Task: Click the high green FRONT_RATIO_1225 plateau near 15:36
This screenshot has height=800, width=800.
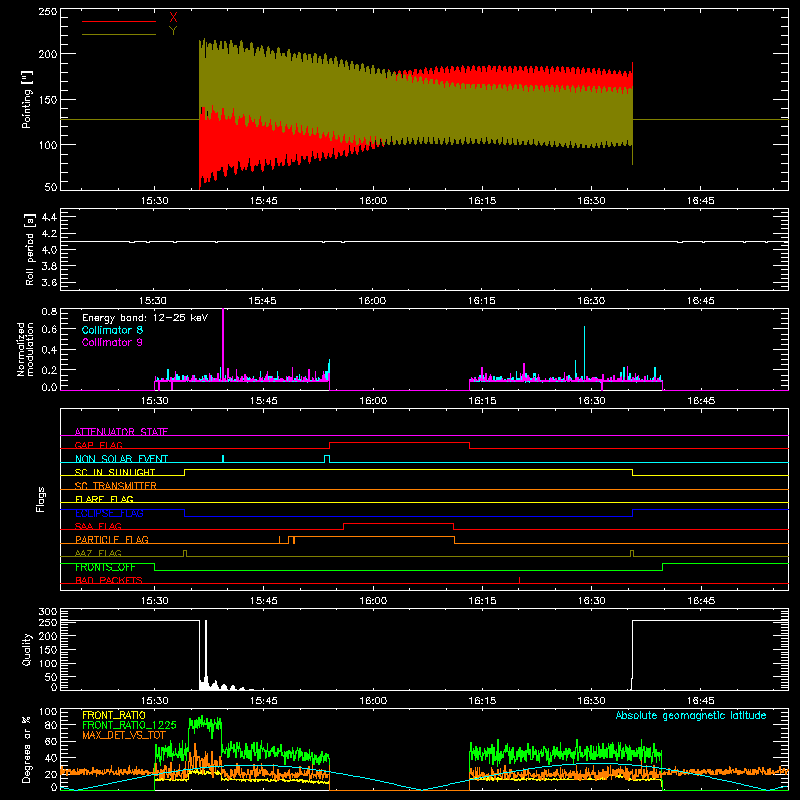Action: pos(205,724)
